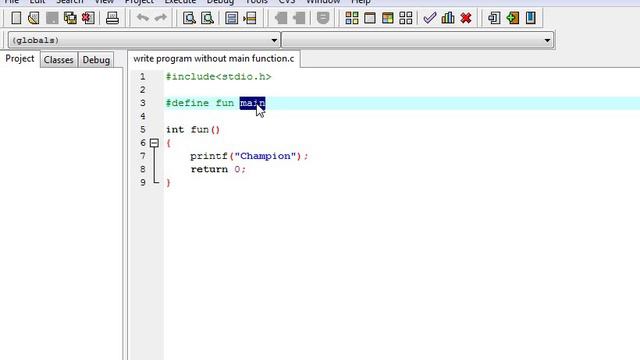This screenshot has height=360, width=640.
Task: Click line number 1 in gutter
Action: tap(142, 77)
